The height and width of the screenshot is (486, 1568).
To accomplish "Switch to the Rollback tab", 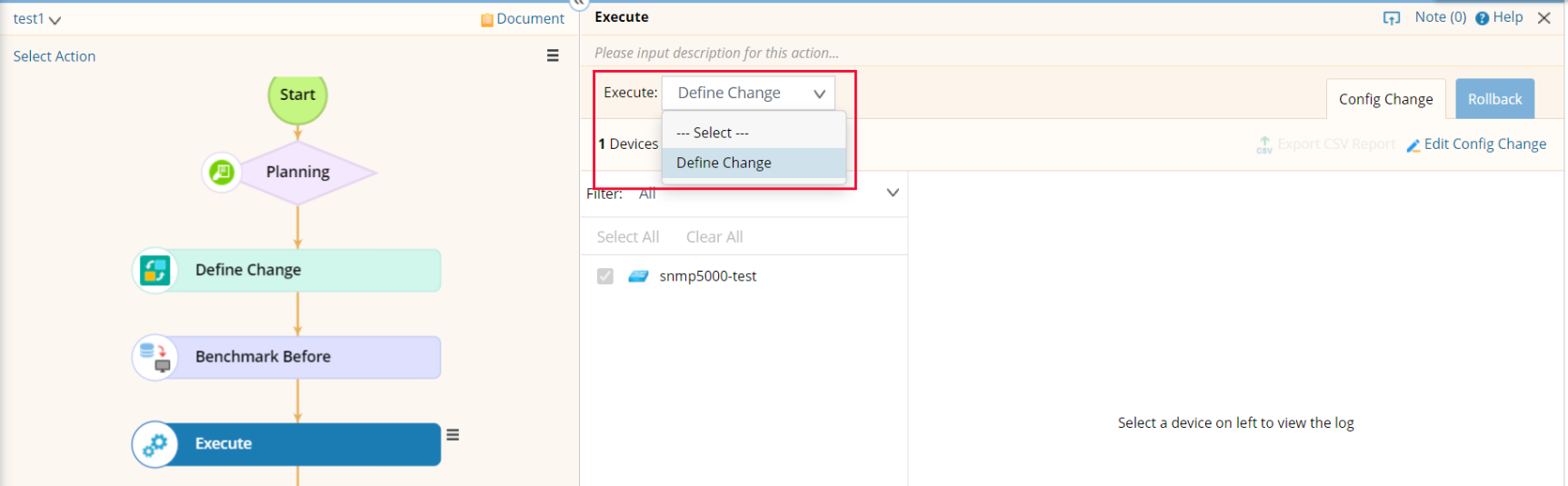I will point(1494,99).
